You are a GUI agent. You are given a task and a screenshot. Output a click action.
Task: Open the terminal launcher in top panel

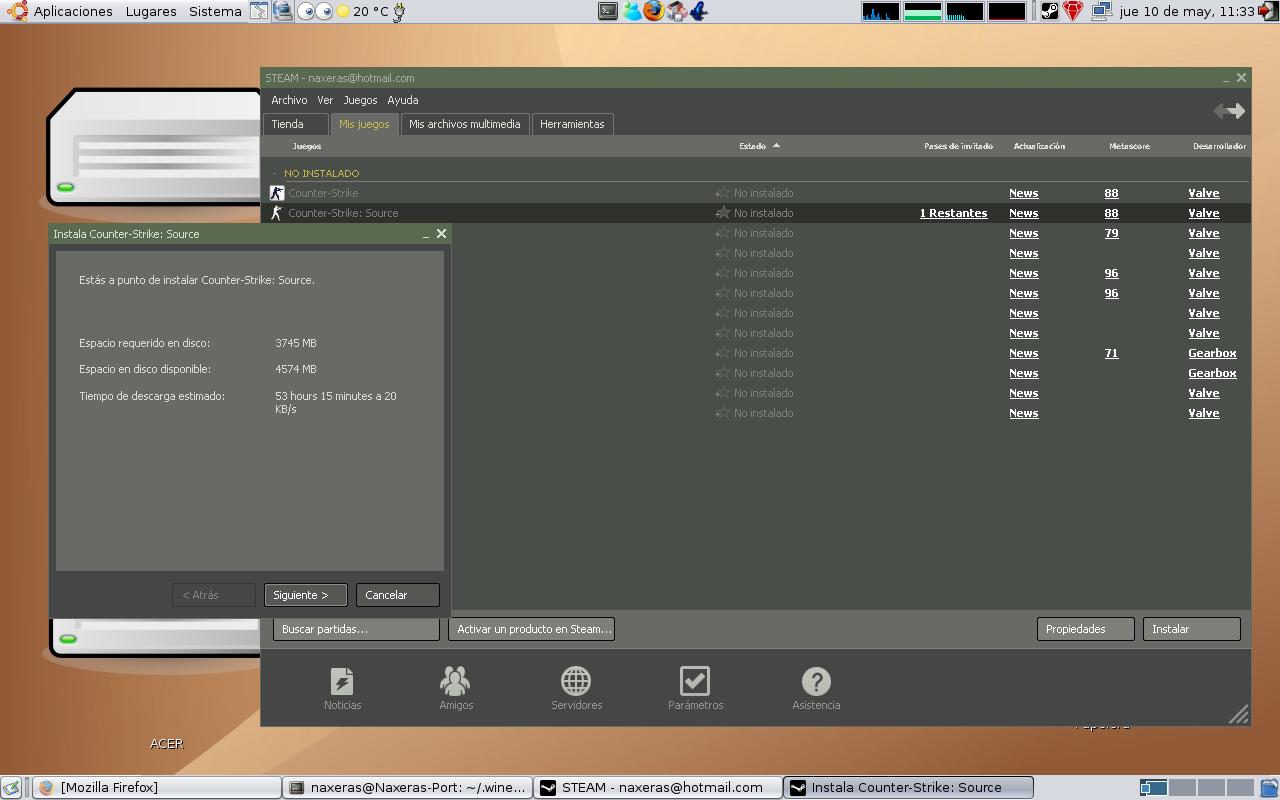tap(608, 11)
